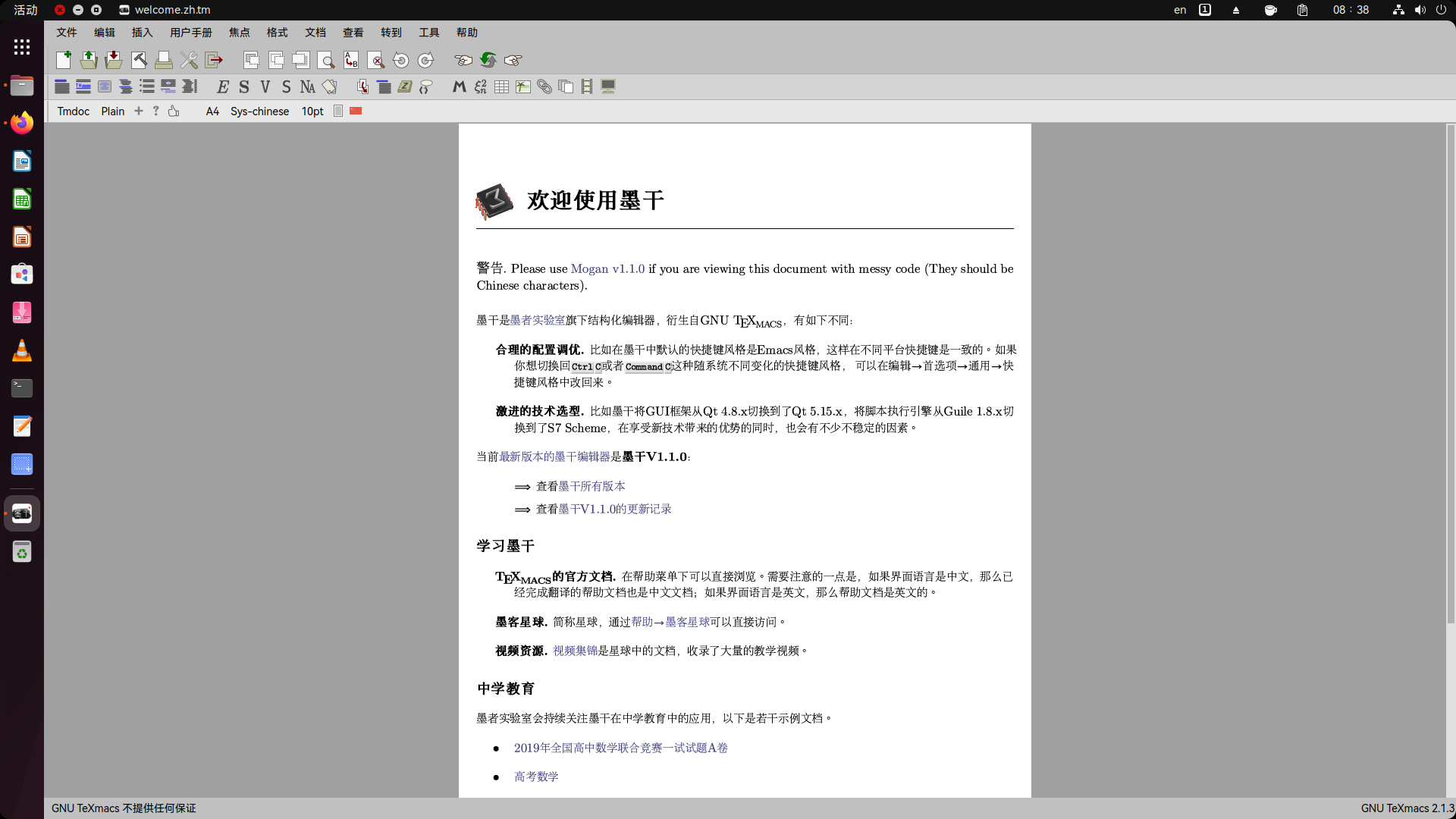Viewport: 1456px width, 819px height.
Task: Click the 欢迎使用墨干 title text
Action: click(596, 200)
